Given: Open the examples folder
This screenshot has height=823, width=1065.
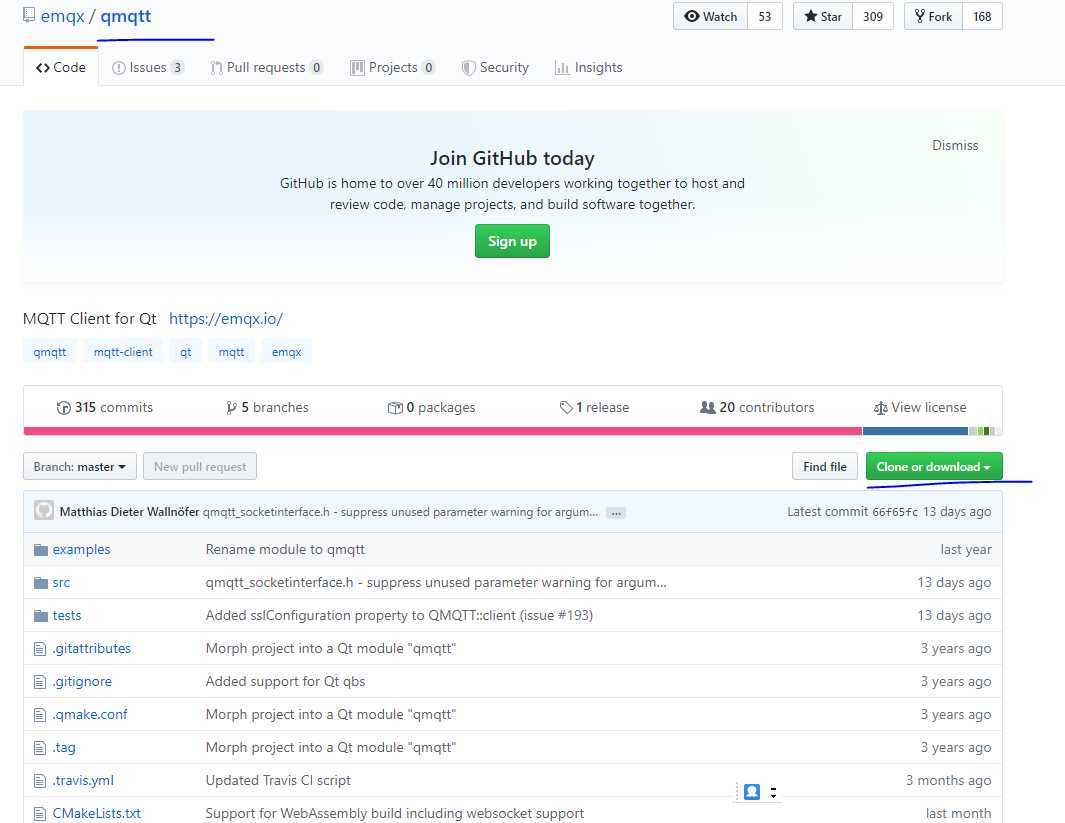Looking at the screenshot, I should (82, 549).
